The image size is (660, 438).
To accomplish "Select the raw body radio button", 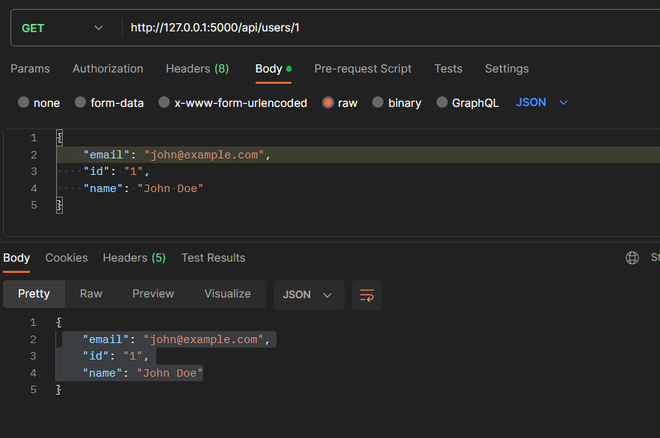I will click(328, 103).
